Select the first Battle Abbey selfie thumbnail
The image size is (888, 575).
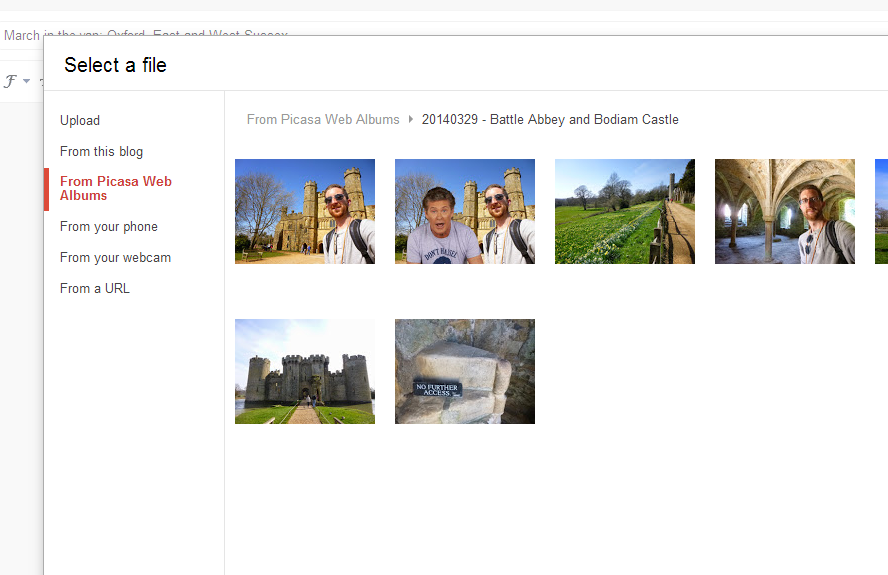305,211
